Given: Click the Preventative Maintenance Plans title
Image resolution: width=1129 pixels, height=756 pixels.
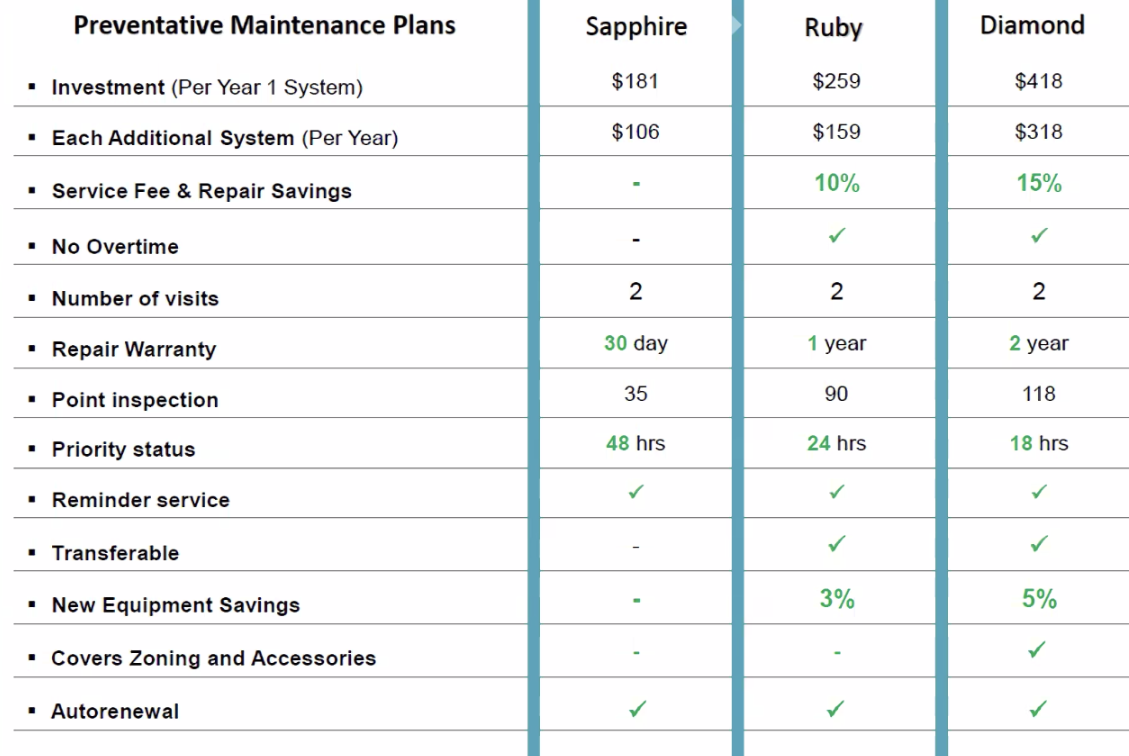Looking at the screenshot, I should point(264,25).
